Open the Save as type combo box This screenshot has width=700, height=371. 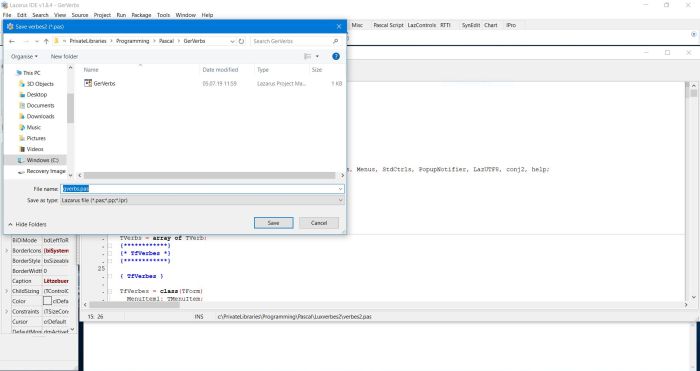(202, 200)
